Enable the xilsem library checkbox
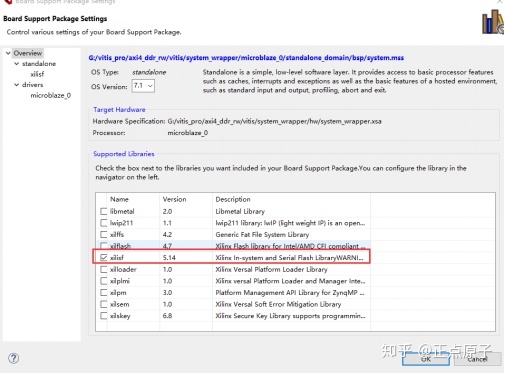 104,304
